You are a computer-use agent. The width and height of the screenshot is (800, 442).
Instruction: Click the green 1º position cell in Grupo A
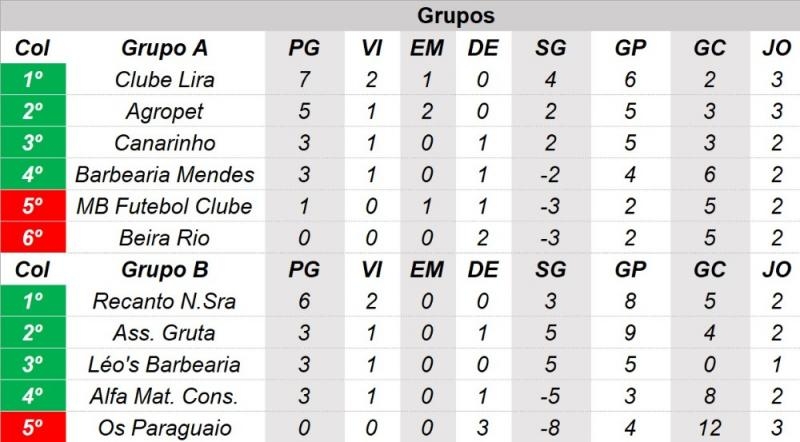point(33,79)
